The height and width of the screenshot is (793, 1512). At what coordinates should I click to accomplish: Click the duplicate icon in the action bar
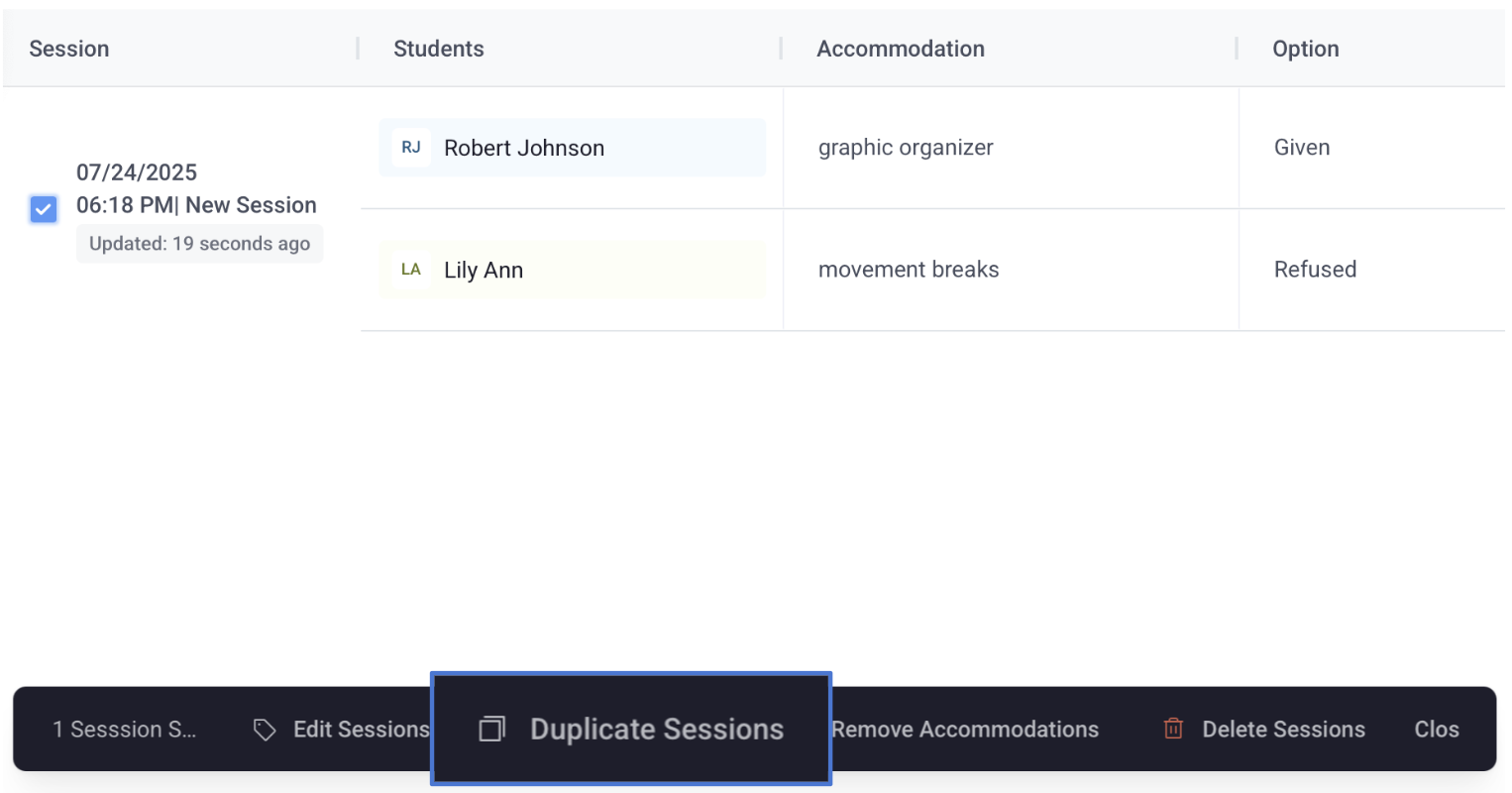[x=491, y=730]
